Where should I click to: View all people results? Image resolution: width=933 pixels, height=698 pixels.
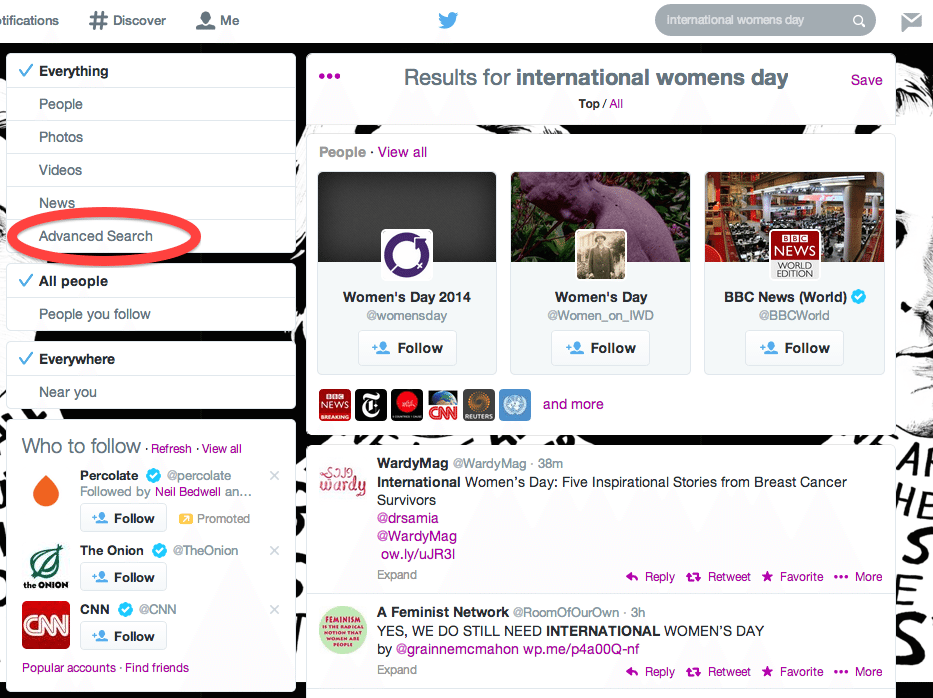coord(402,152)
